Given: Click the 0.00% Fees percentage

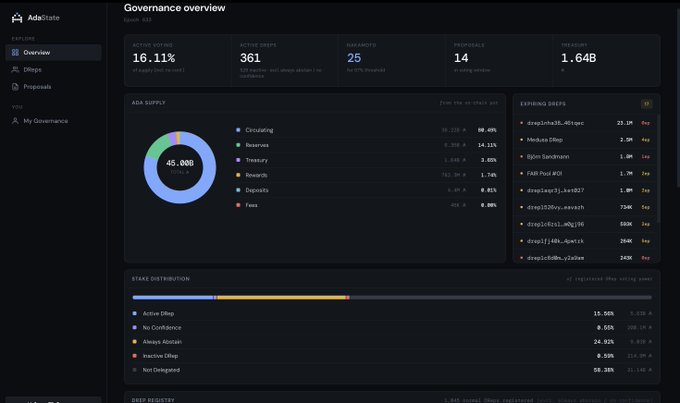Looking at the screenshot, I should point(488,205).
